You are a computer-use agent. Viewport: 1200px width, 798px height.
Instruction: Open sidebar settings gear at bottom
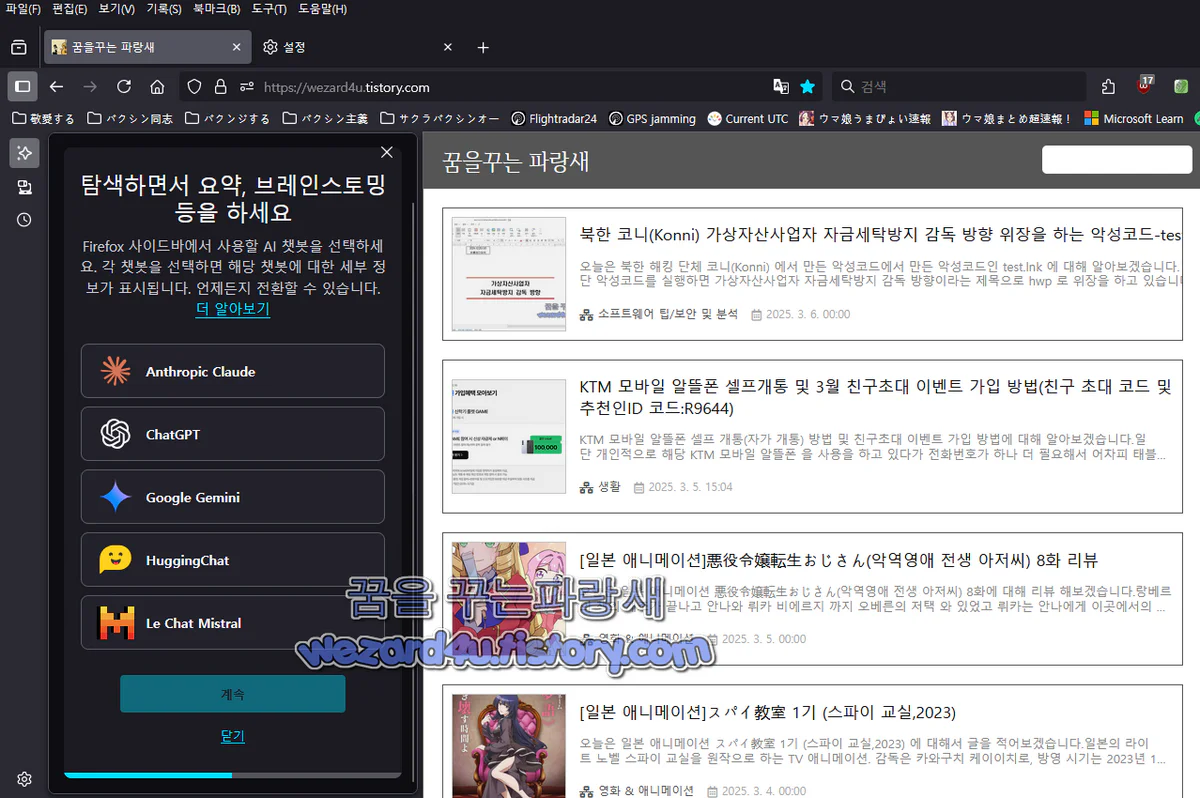tap(24, 779)
